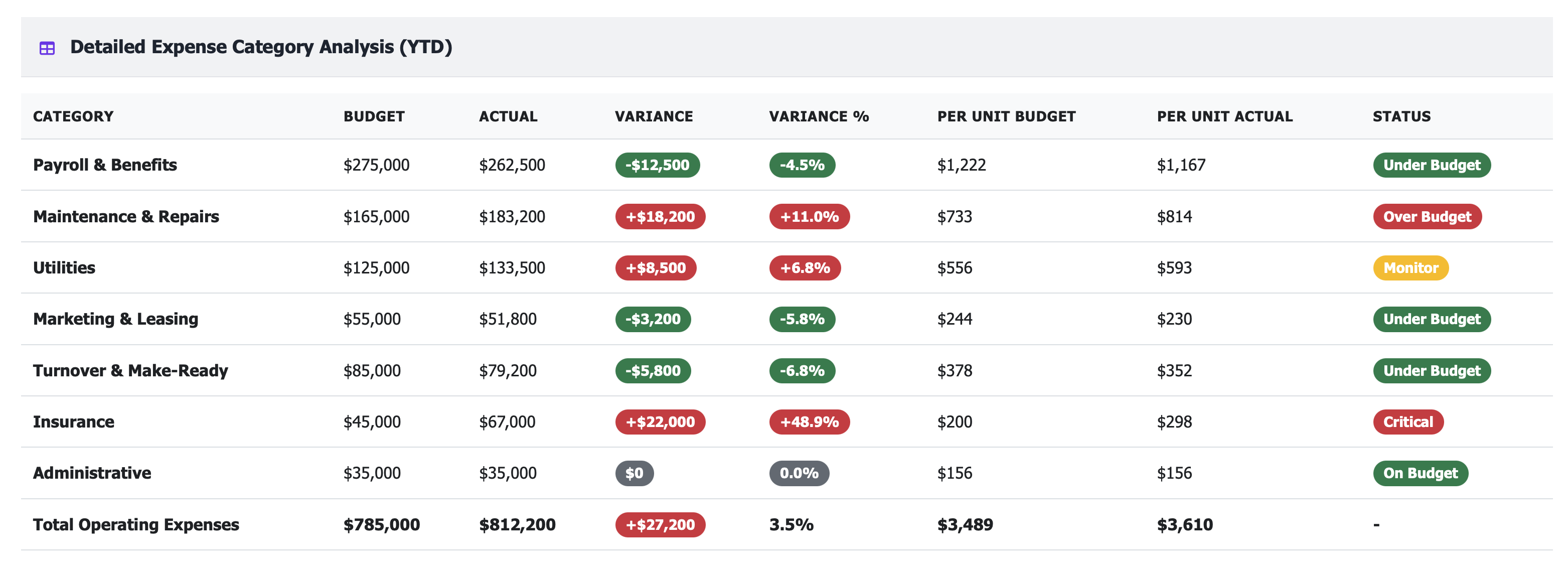Click the Over Budget badge for Maintenance

1427,217
